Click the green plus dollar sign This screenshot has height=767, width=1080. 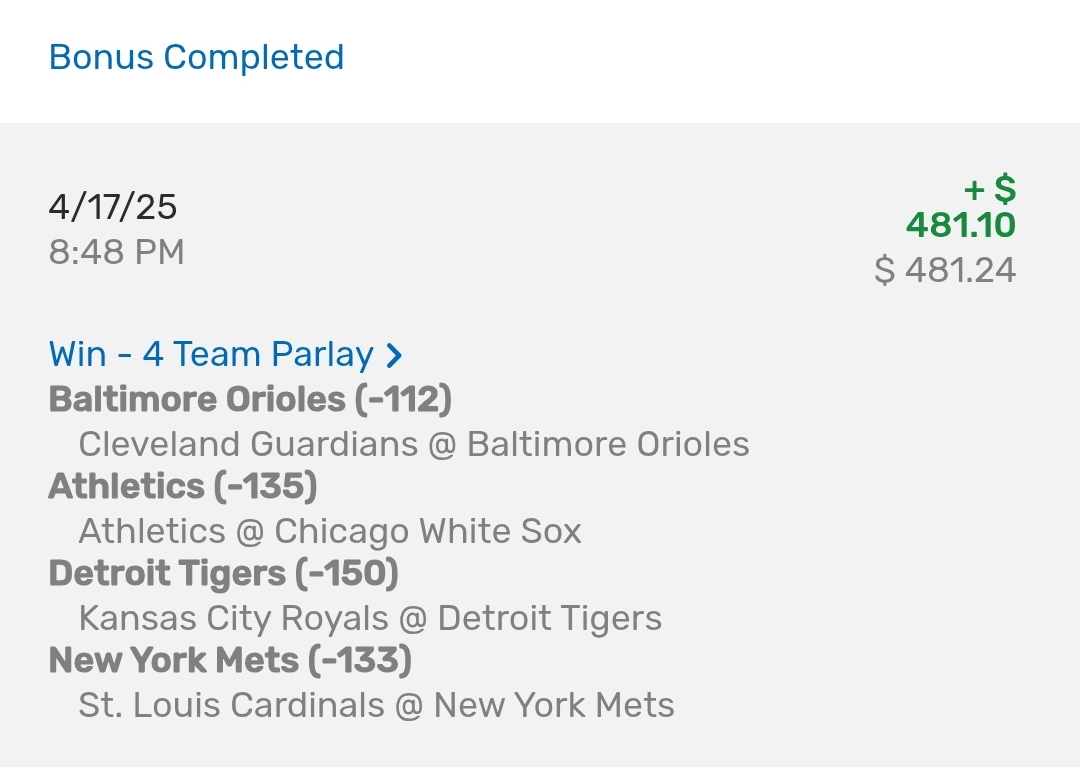click(989, 188)
